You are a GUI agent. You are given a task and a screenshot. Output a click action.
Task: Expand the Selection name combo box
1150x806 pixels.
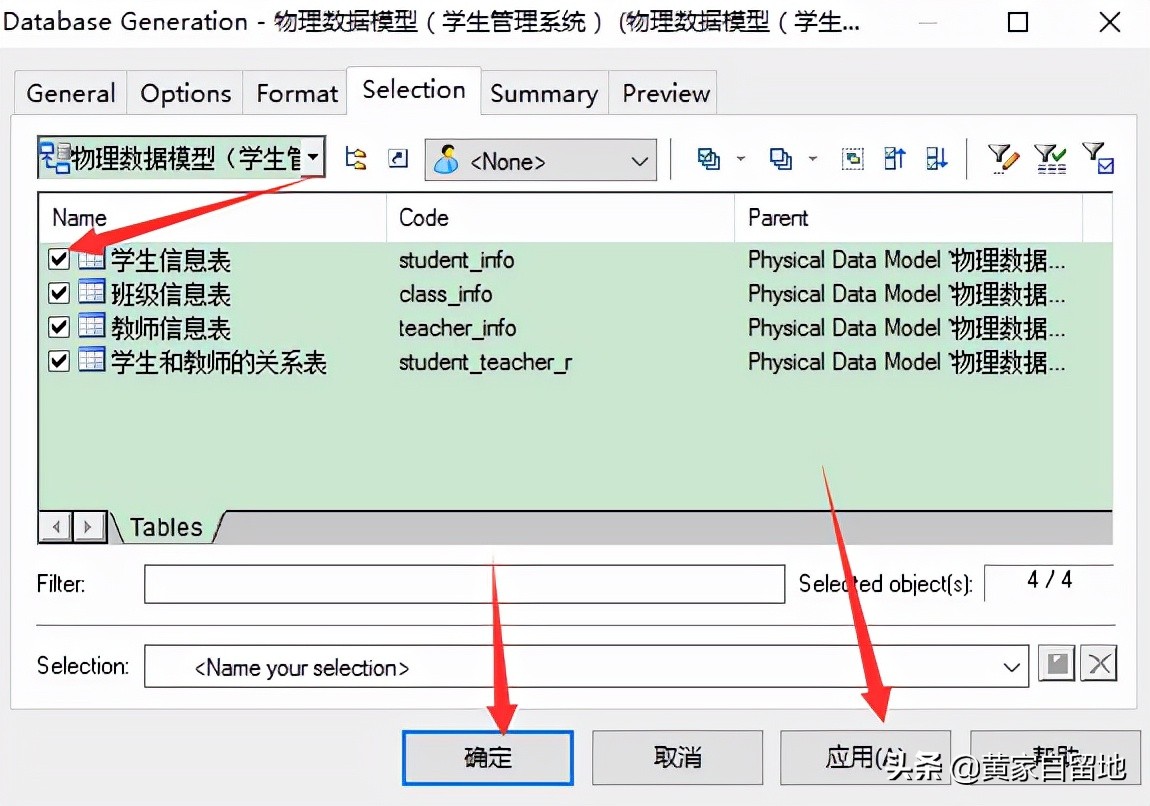point(1012,666)
